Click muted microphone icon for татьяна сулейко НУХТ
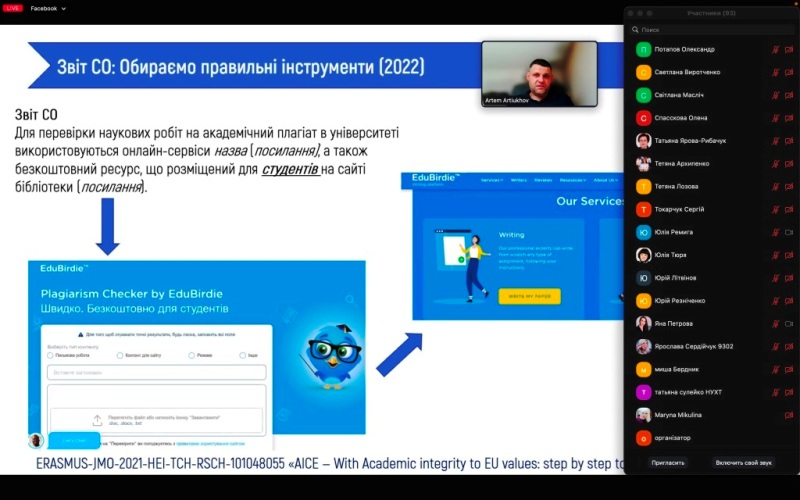This screenshot has height=500, width=800. pos(775,392)
